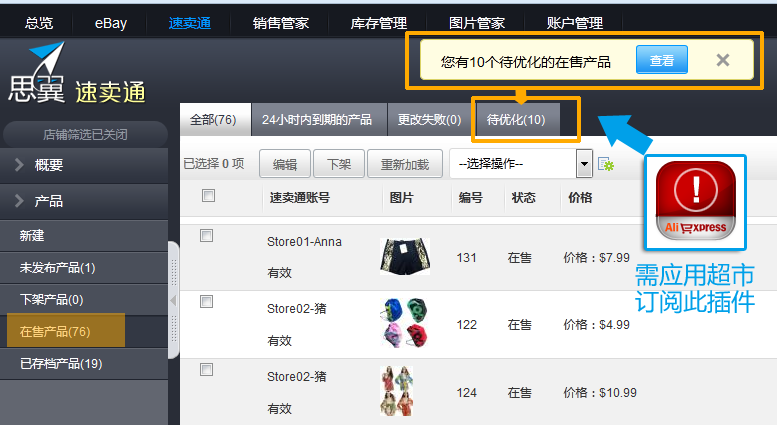Check the Store01-Anna product row checkbox
Viewport: 777px width, 425px height.
206,235
